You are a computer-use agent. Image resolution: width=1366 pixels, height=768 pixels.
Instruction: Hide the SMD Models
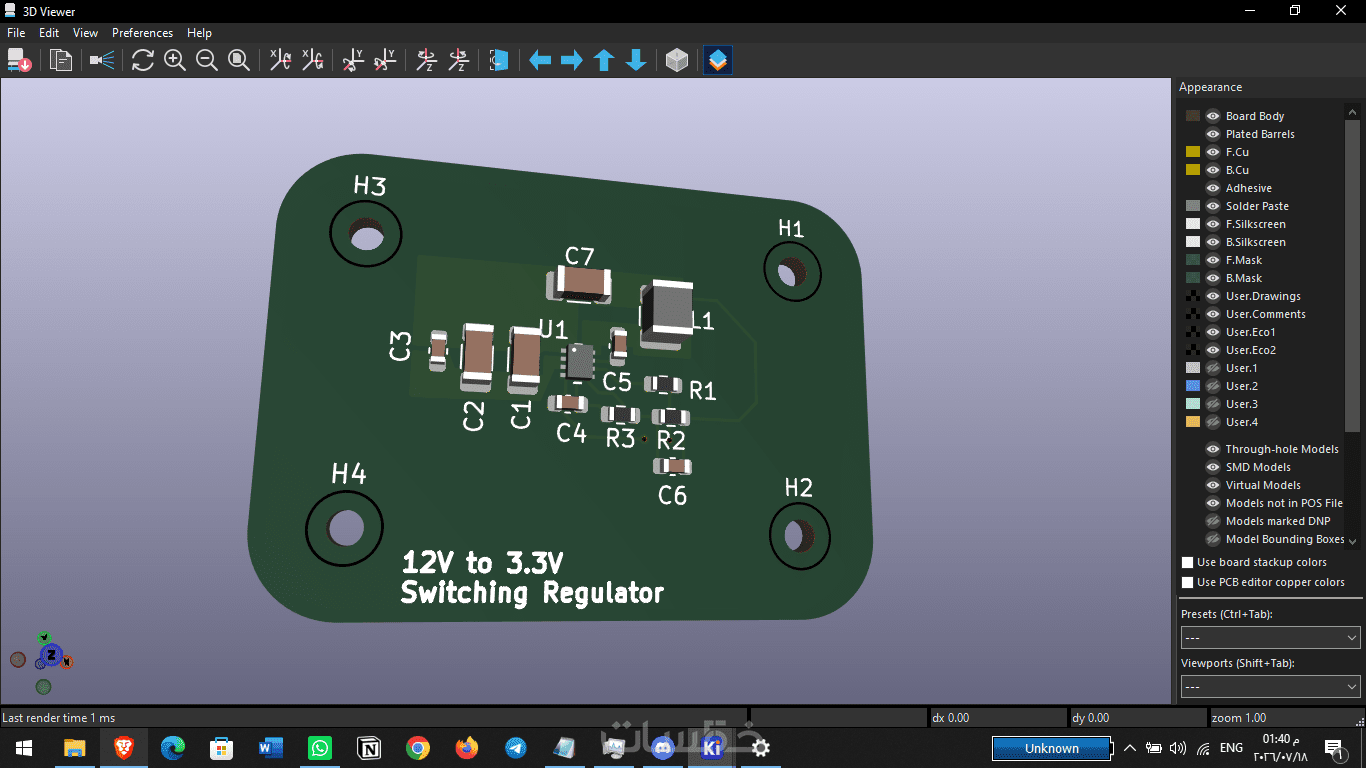click(x=1213, y=467)
